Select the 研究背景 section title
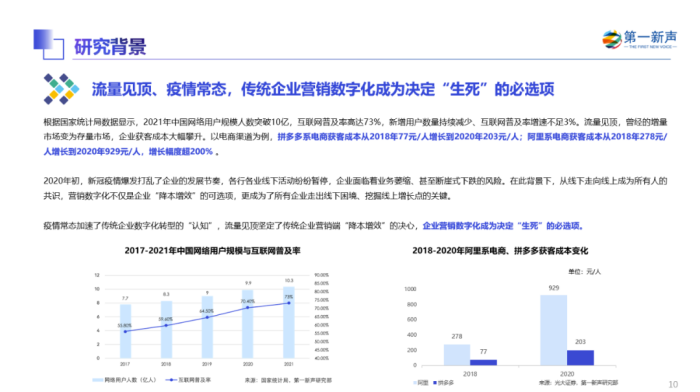700x392 pixels. (110, 46)
